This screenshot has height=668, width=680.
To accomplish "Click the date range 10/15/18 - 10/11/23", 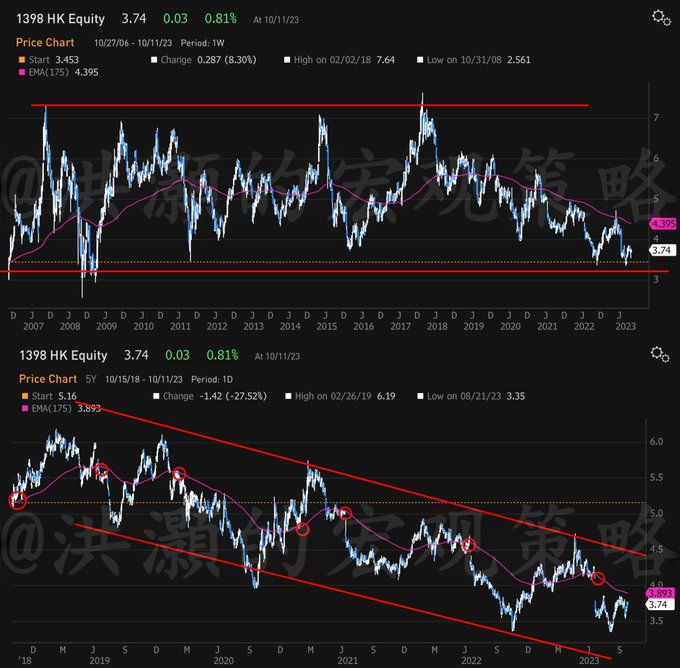I will tap(144, 379).
